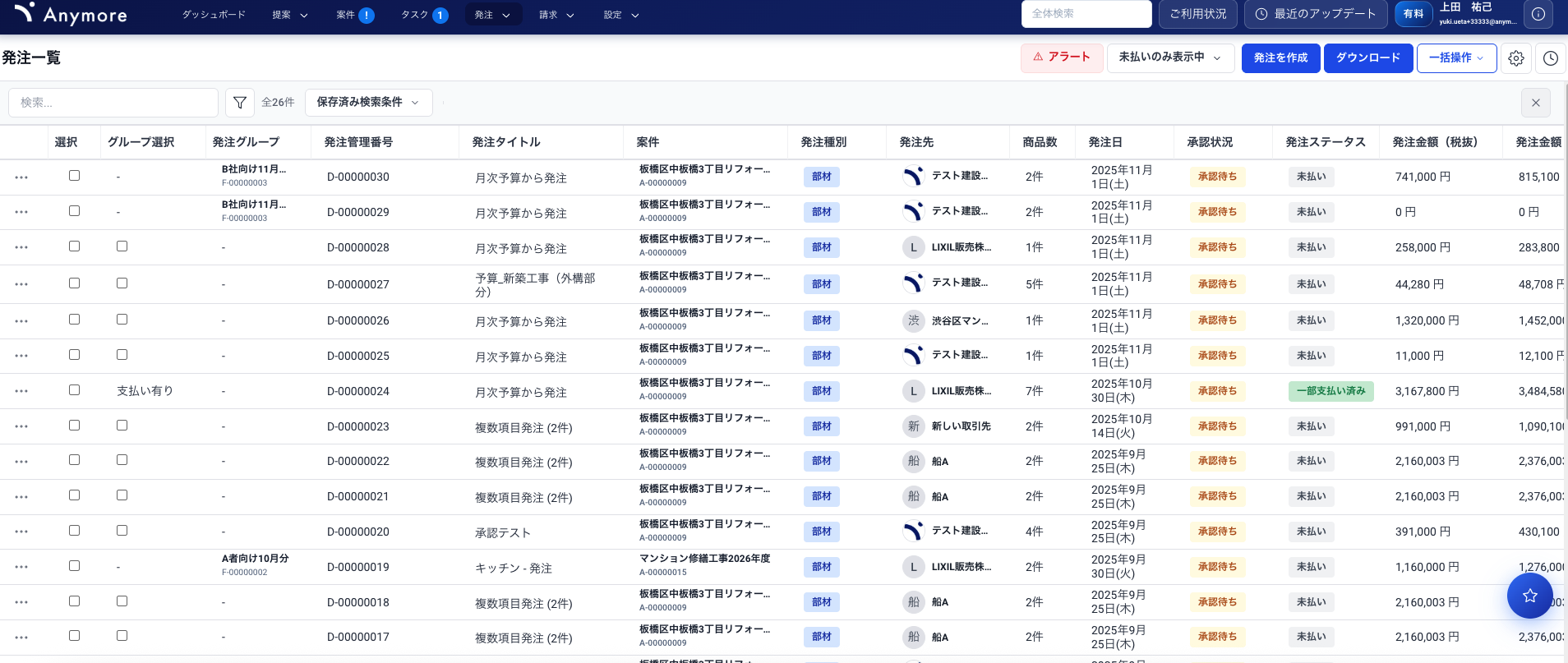Click the タスク count badge
The image size is (1568, 663).
[x=440, y=15]
